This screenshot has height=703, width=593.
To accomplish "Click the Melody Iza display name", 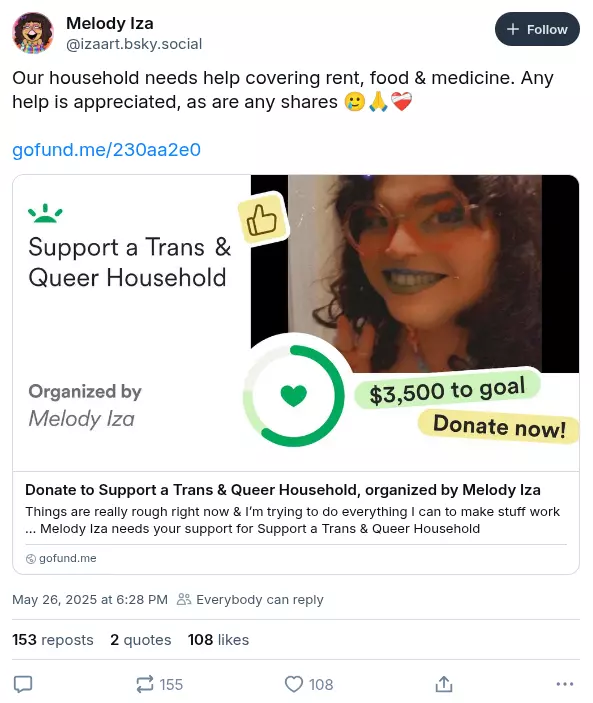I will coord(110,23).
